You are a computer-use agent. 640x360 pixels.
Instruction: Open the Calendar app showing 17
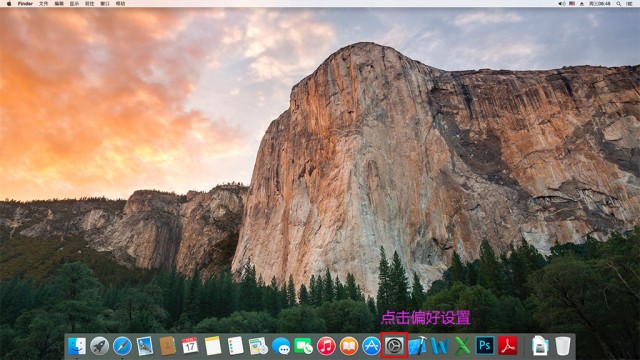pos(190,346)
